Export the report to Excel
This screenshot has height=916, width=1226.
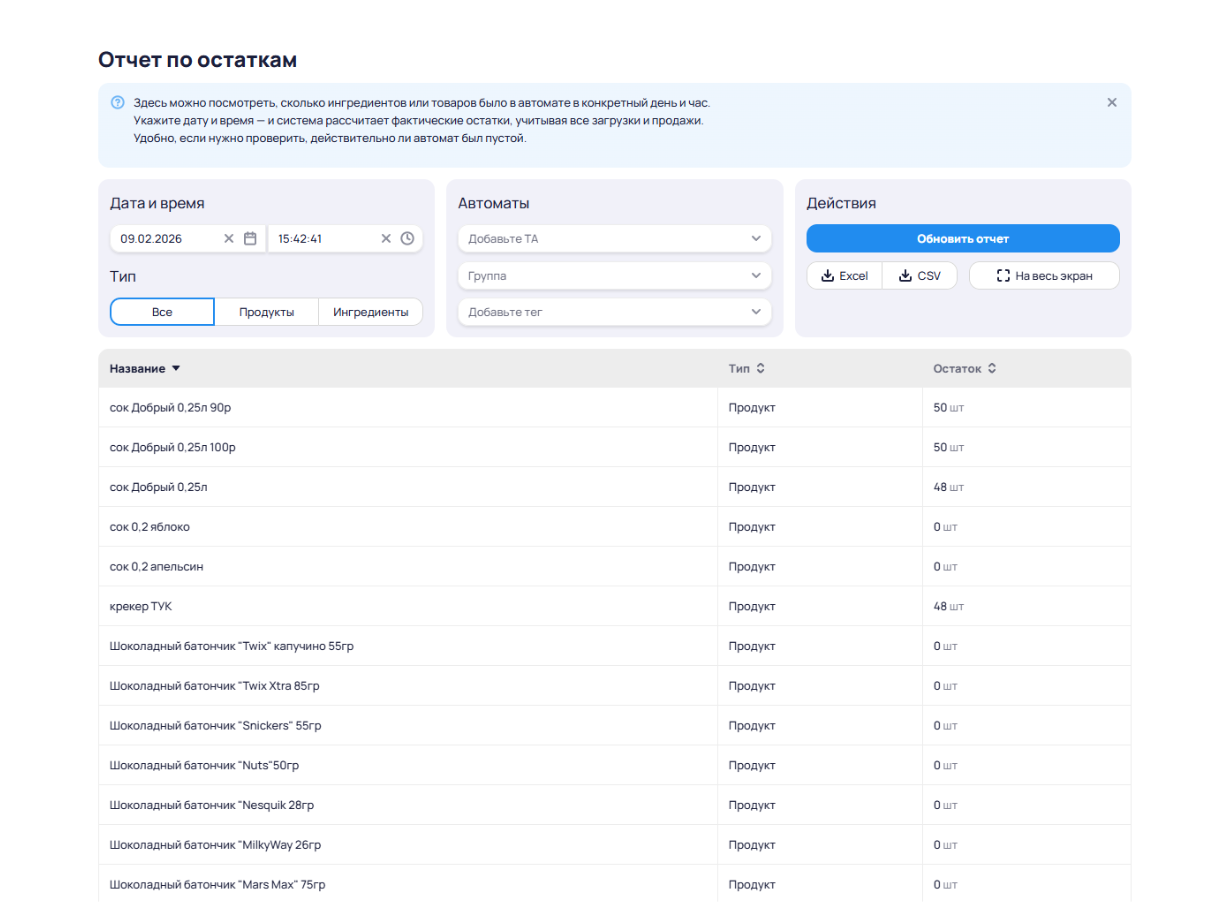pos(844,276)
